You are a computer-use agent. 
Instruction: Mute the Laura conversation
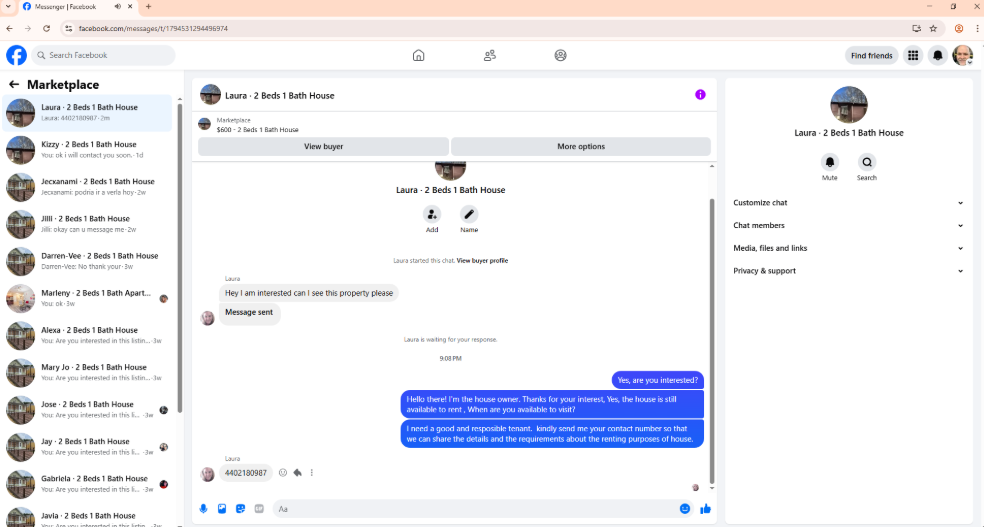click(x=830, y=162)
